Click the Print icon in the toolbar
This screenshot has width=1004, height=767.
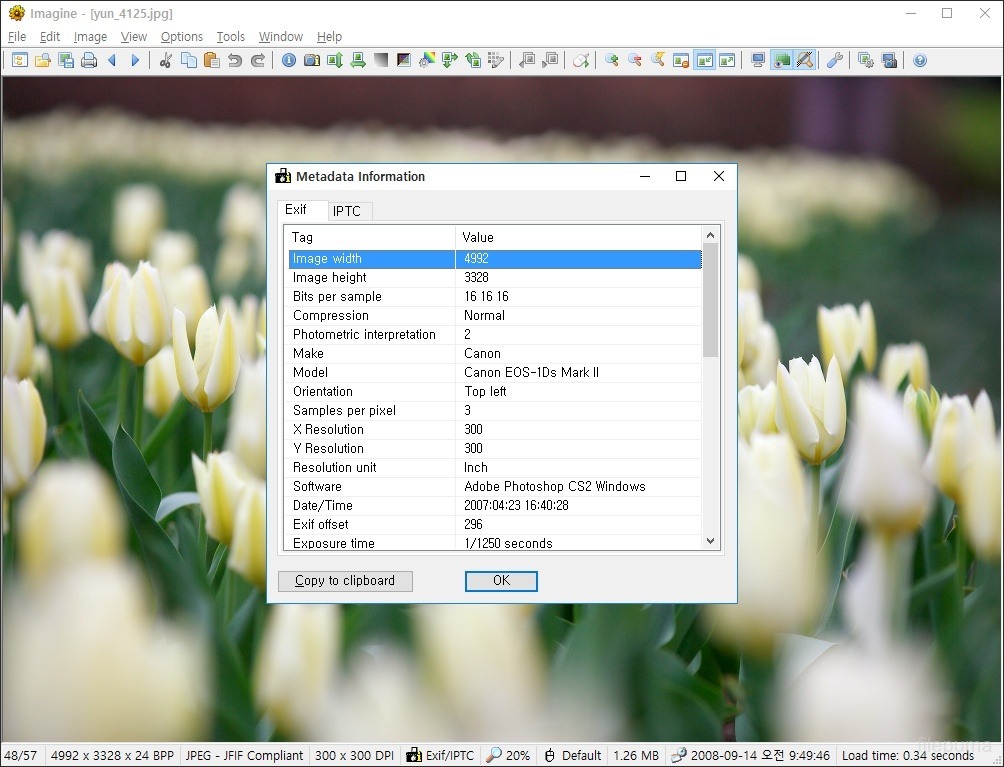tap(89, 60)
